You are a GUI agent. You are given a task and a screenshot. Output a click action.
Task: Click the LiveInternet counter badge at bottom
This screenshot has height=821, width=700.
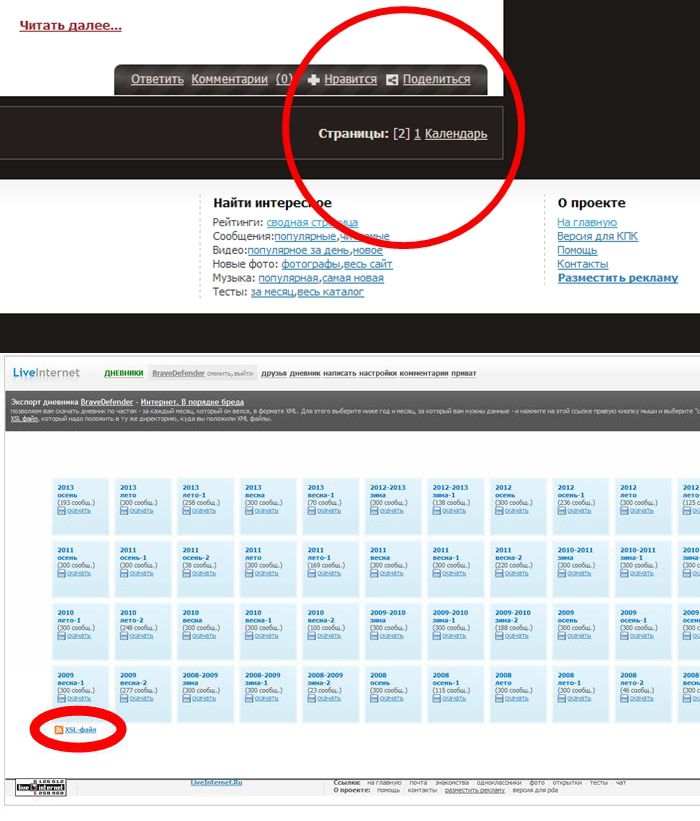click(x=41, y=787)
